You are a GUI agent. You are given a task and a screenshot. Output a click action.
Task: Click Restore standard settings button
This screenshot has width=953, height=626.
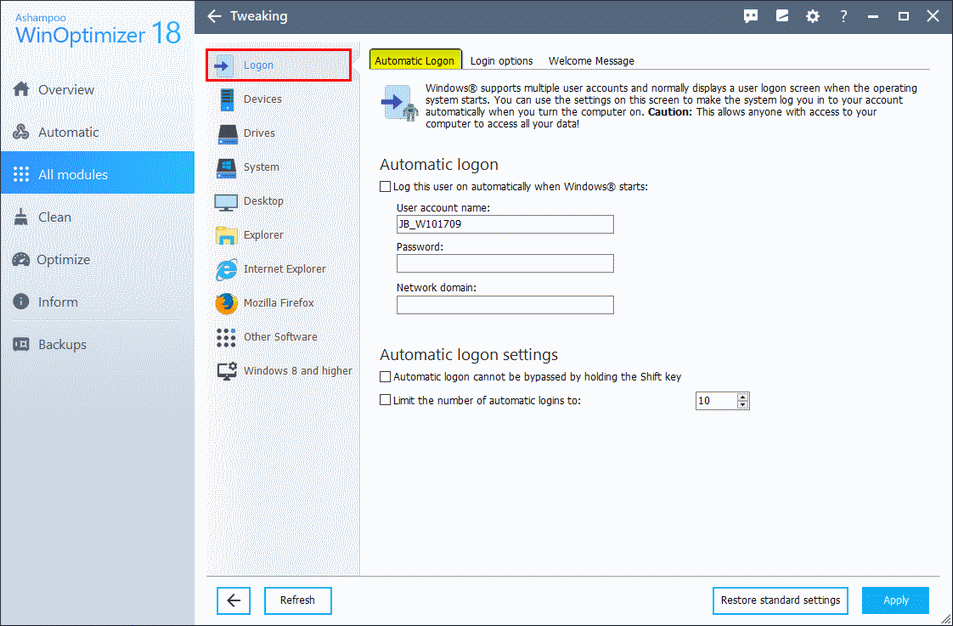click(x=780, y=600)
